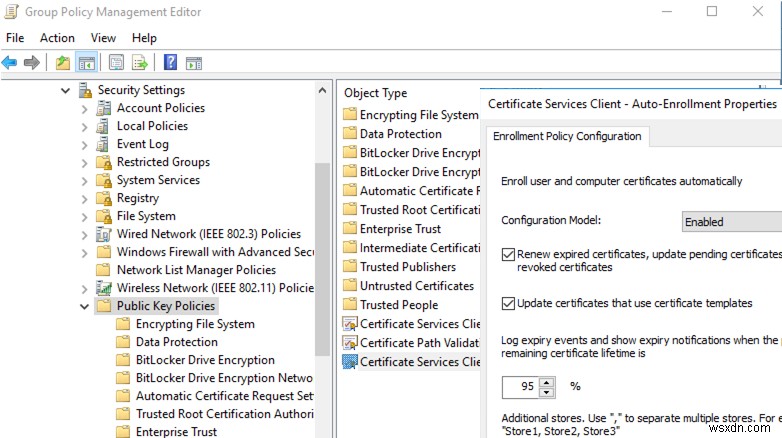Image resolution: width=782 pixels, height=438 pixels.
Task: Open the Action menu
Action: click(x=57, y=38)
